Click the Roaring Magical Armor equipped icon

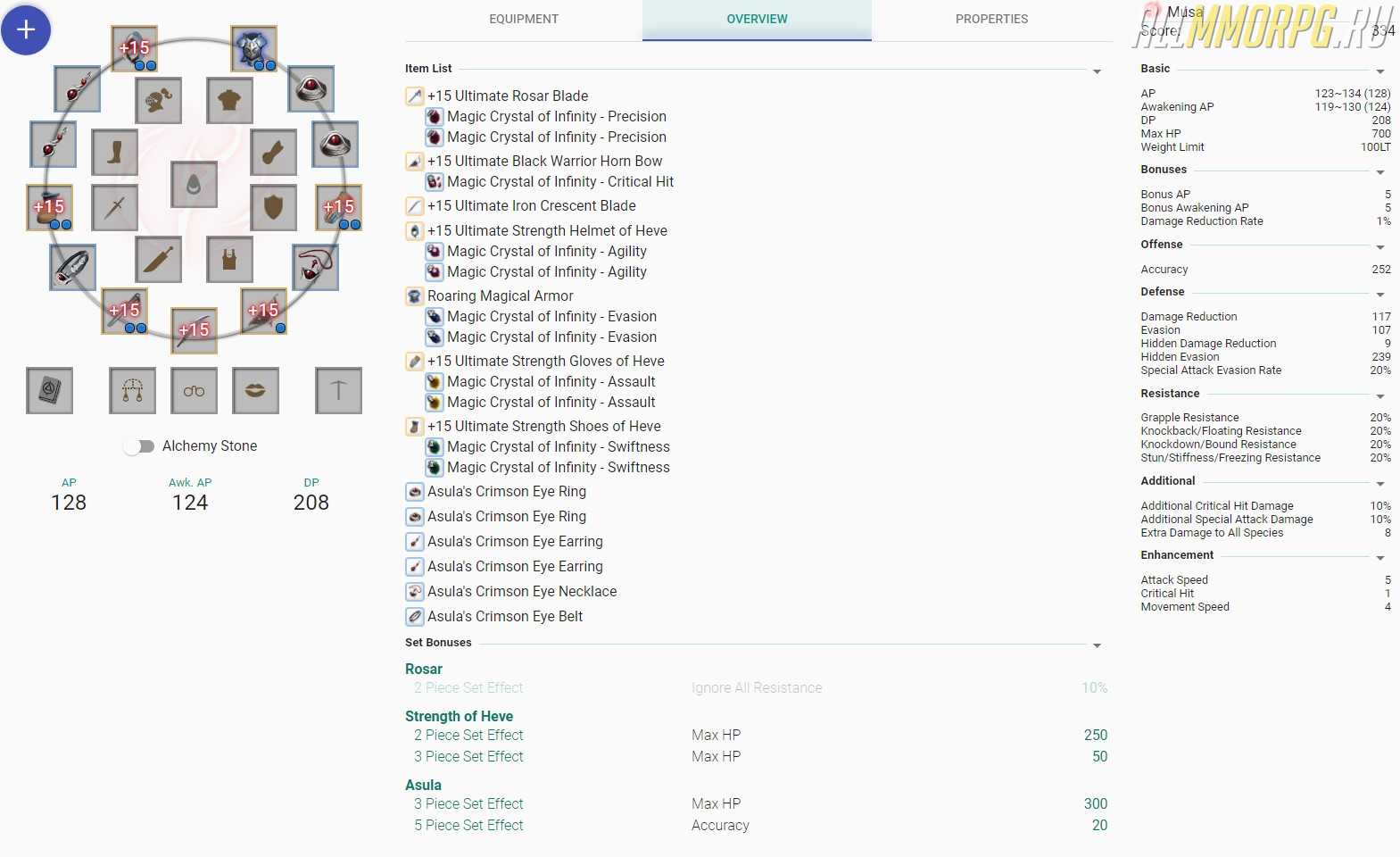click(254, 48)
